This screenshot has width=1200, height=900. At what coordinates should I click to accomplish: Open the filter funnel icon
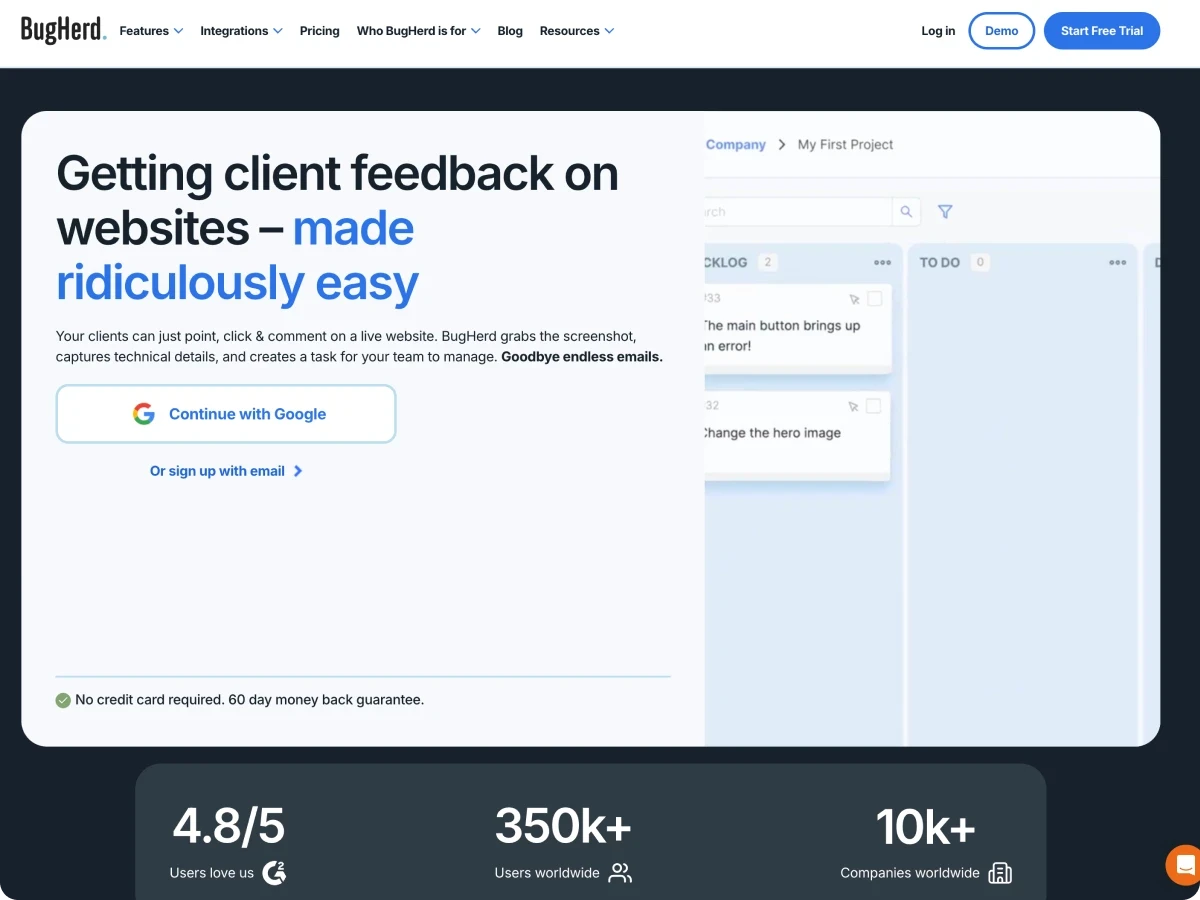click(945, 212)
